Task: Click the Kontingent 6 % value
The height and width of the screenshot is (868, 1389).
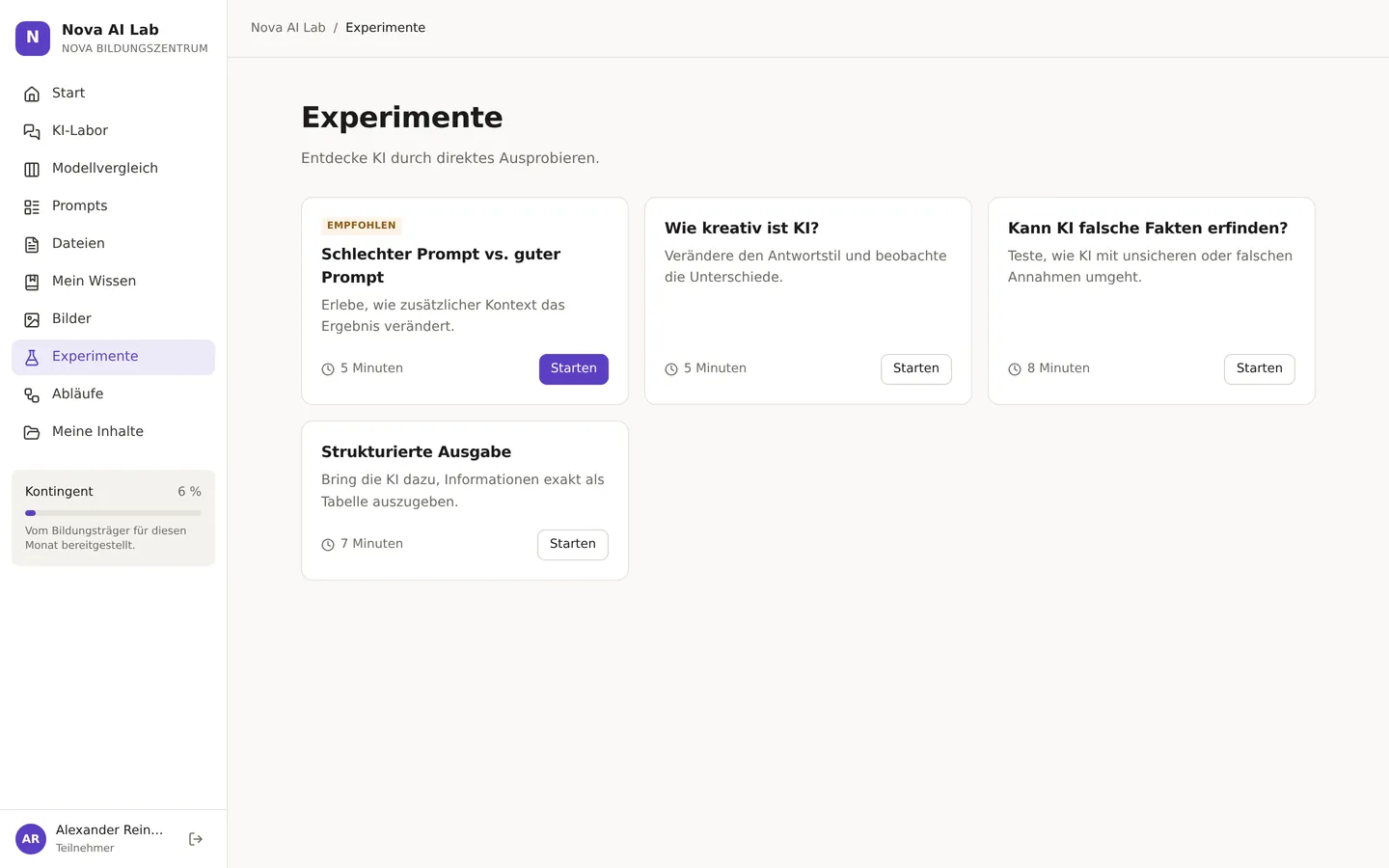Action: [x=189, y=492]
